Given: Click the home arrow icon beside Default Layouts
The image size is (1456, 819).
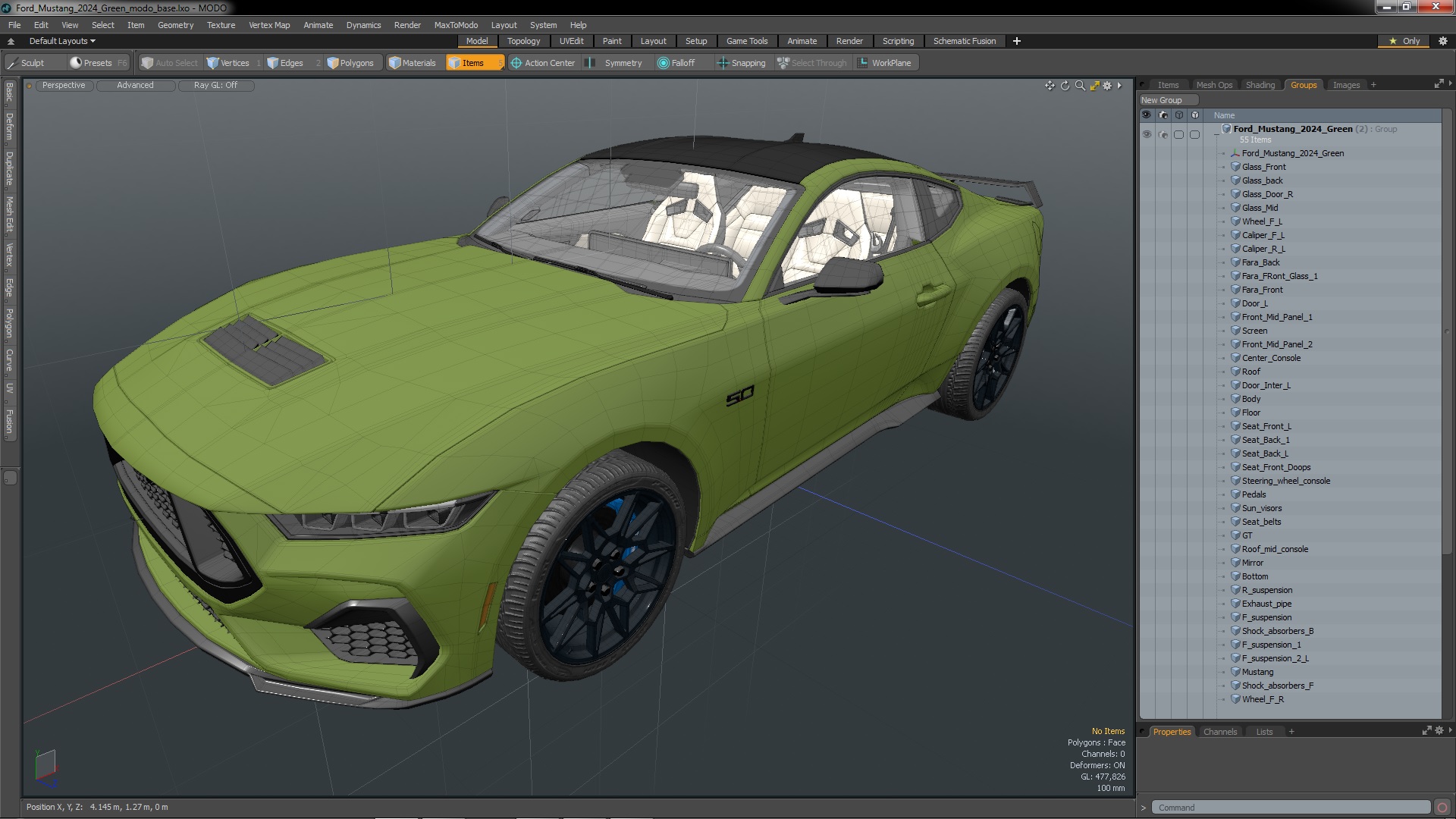Looking at the screenshot, I should click(11, 41).
